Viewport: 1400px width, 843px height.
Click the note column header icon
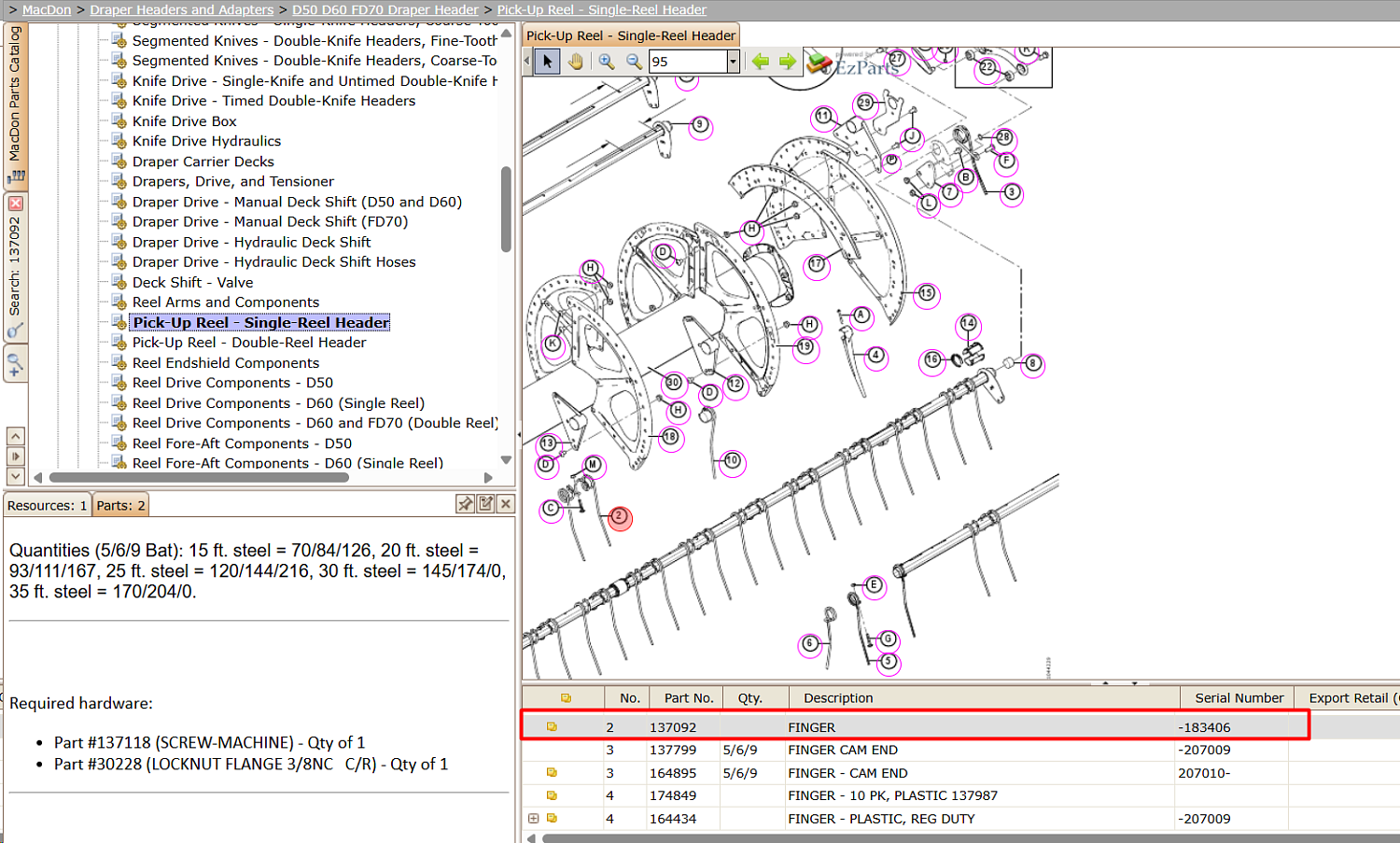(x=566, y=698)
